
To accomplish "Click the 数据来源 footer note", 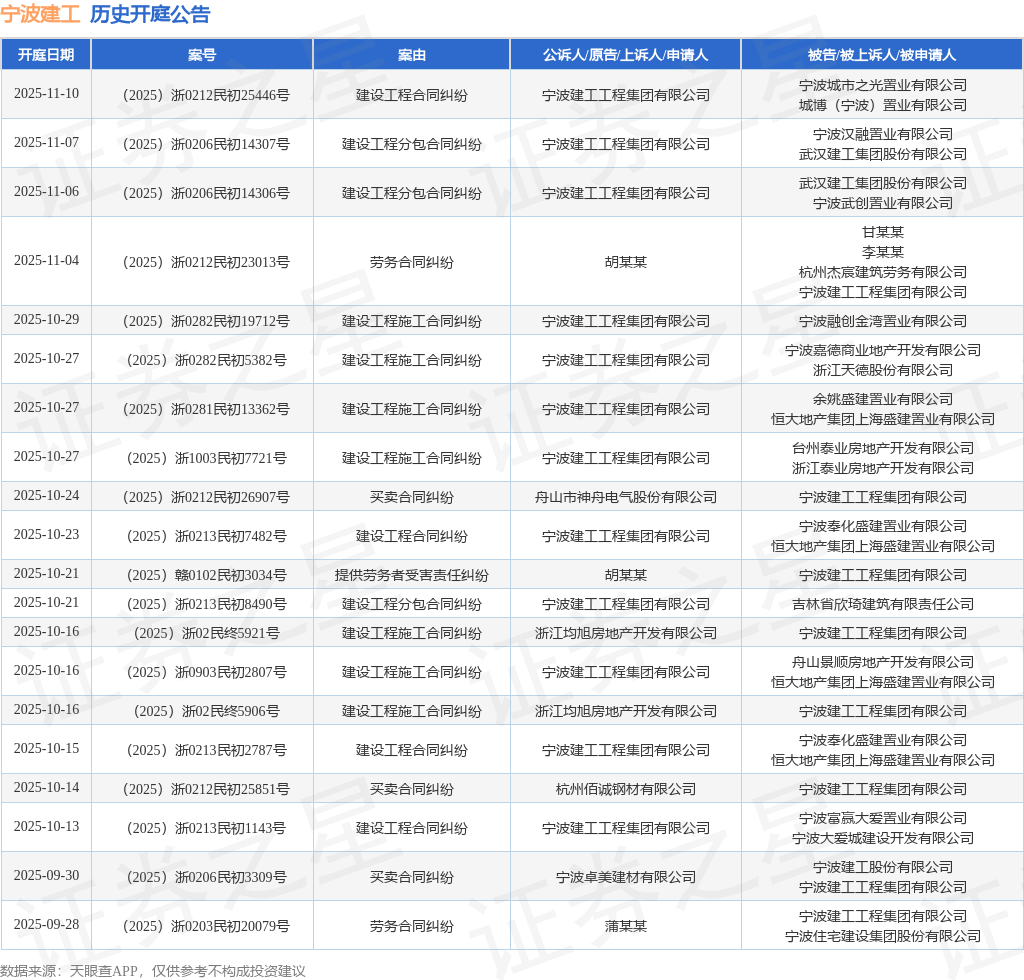I will pyautogui.click(x=153, y=972).
